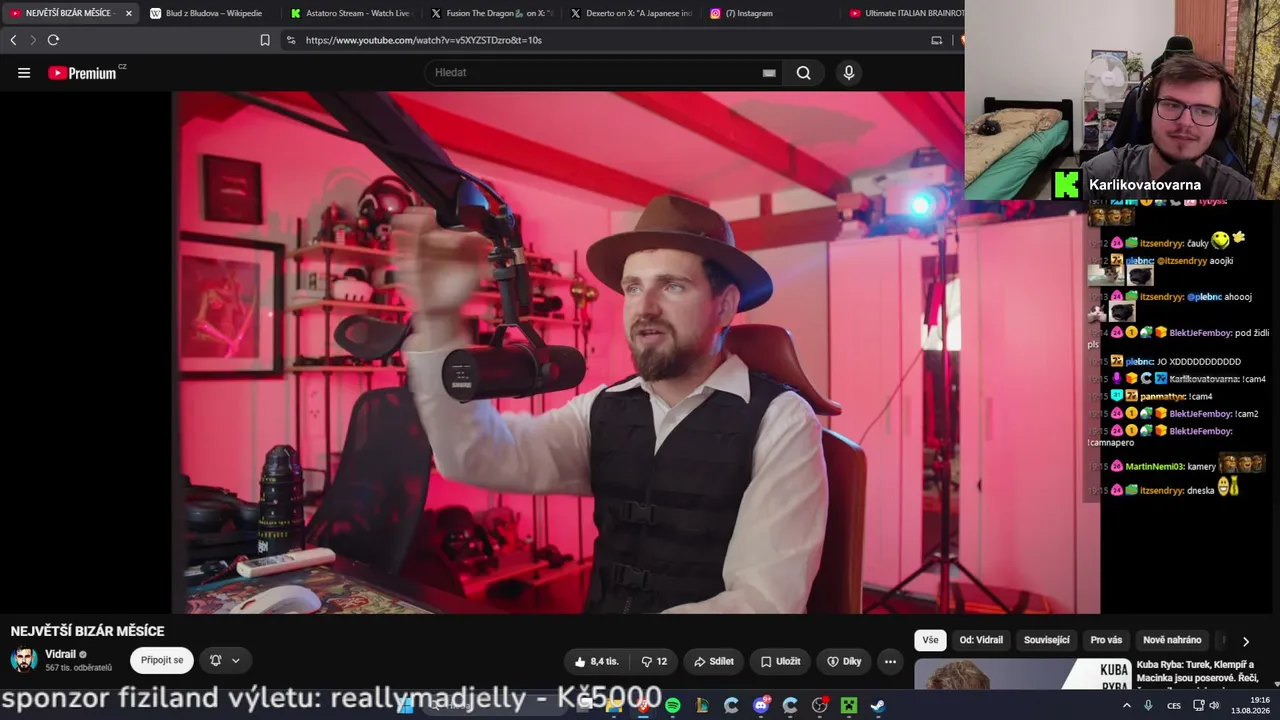1280x720 pixels.
Task: Open notification bell dropdown for Vidrail
Action: pyautogui.click(x=225, y=660)
